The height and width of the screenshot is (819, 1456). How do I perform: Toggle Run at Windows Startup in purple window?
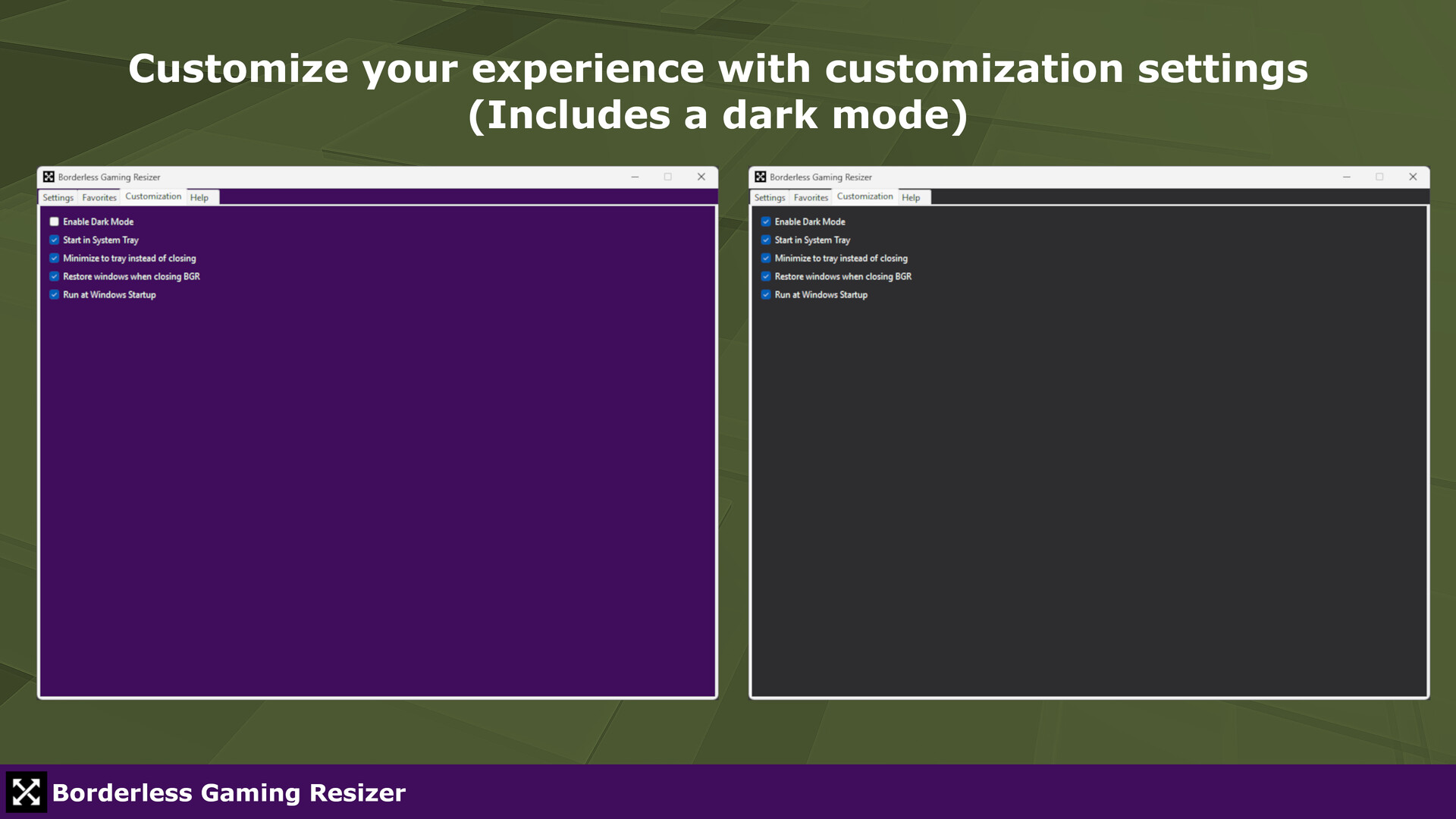[54, 294]
